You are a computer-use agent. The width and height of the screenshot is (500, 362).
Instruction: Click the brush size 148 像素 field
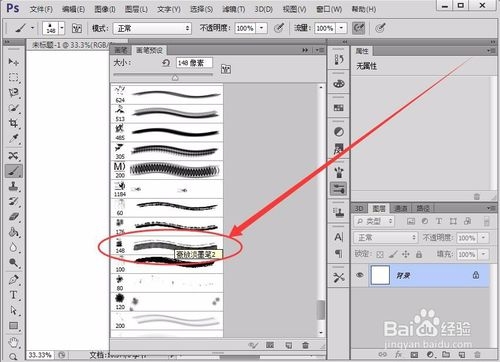194,63
